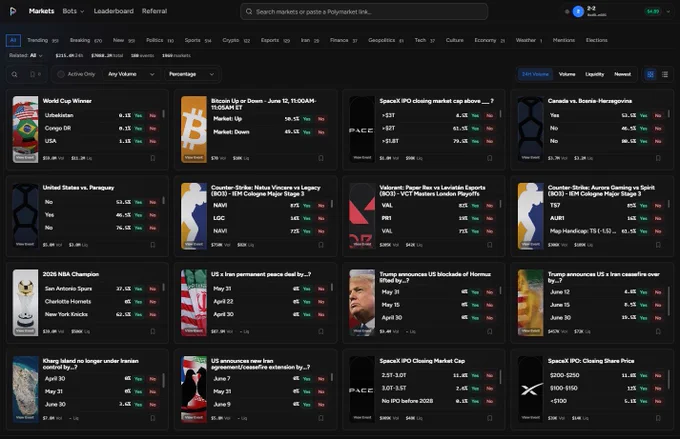Open the green account balance badge
The width and height of the screenshot is (680, 439).
(653, 12)
